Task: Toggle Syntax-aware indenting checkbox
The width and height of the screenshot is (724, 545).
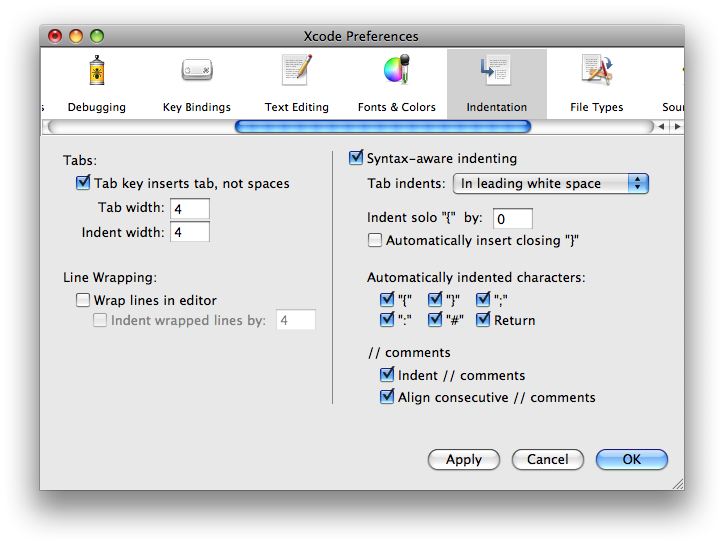Action: [356, 158]
